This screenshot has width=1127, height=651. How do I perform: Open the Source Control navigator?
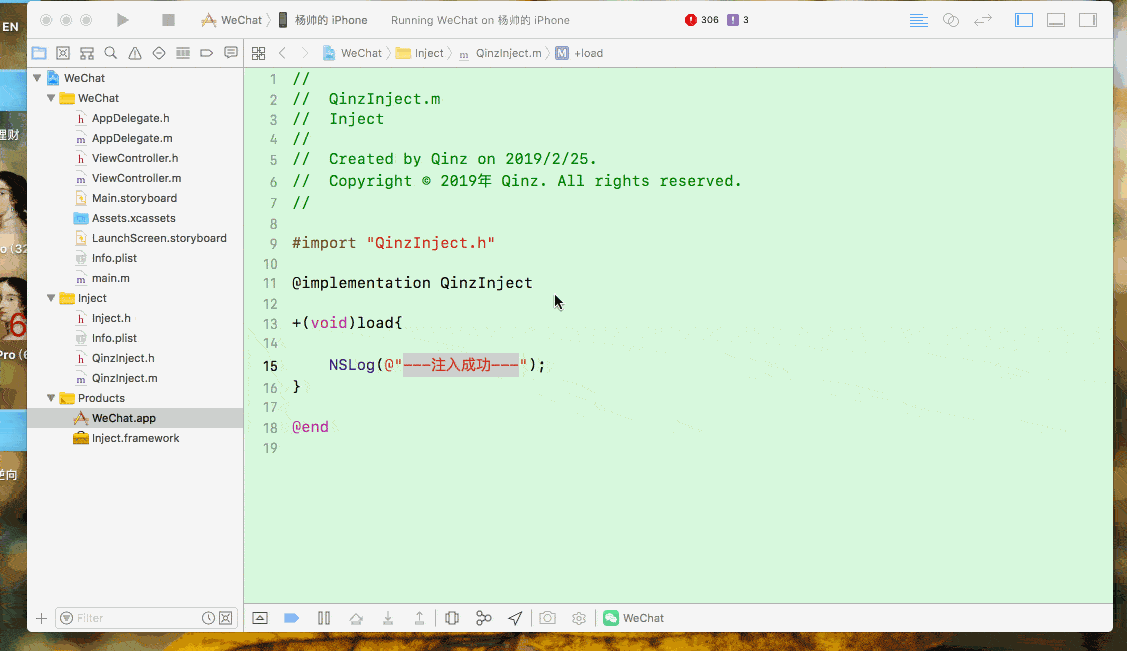63,53
